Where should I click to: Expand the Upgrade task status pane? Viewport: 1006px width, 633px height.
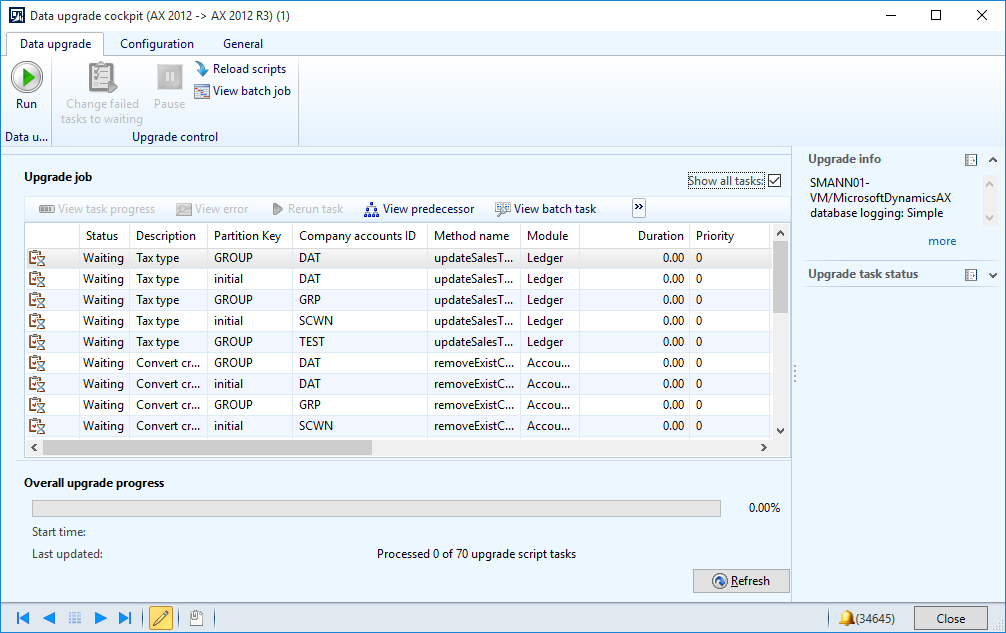[x=993, y=275]
